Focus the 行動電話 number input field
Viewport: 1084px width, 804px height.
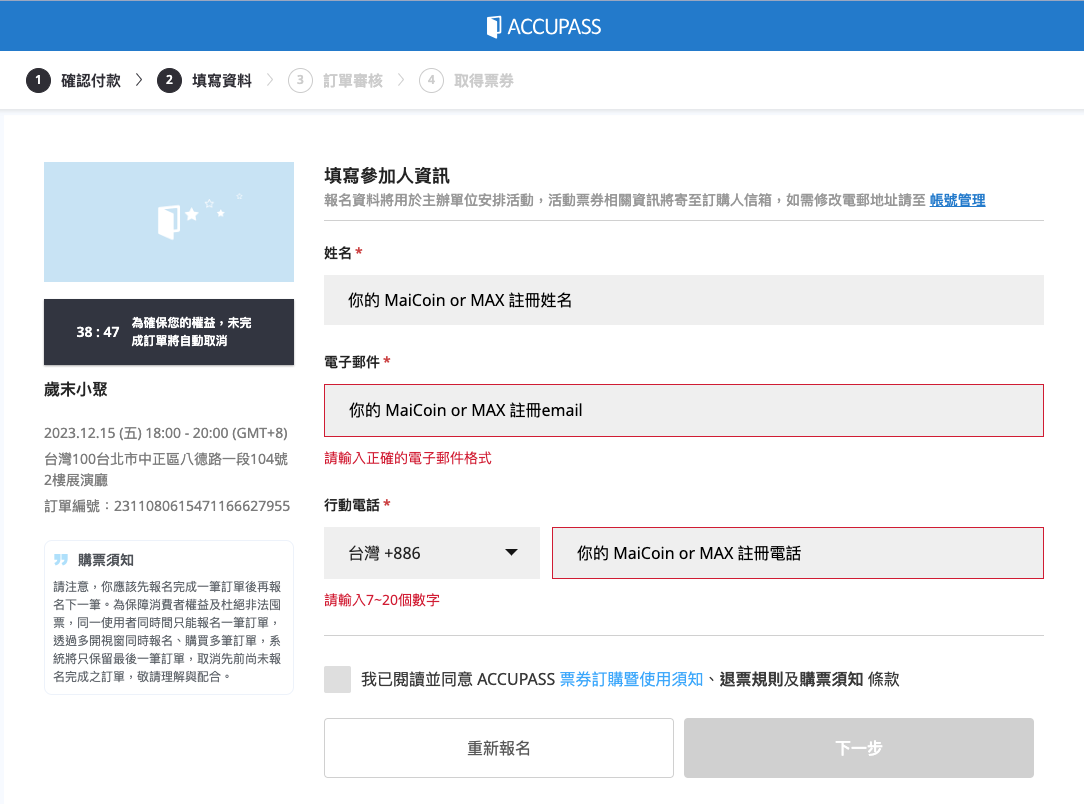click(797, 553)
